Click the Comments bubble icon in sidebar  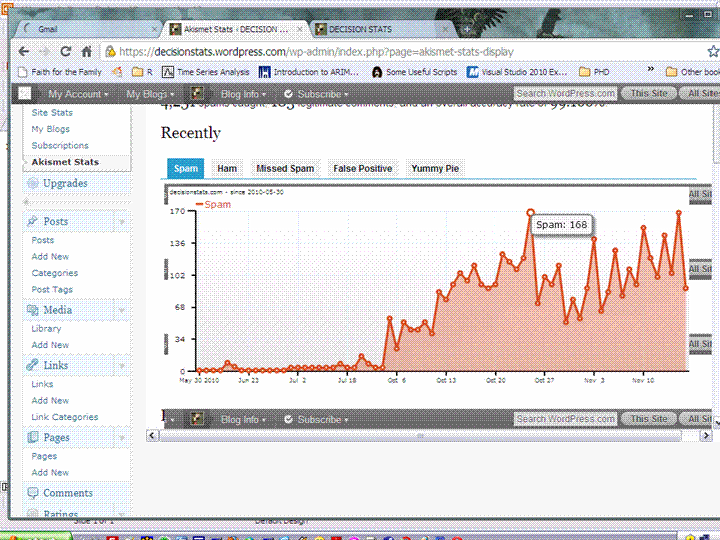(x=33, y=493)
